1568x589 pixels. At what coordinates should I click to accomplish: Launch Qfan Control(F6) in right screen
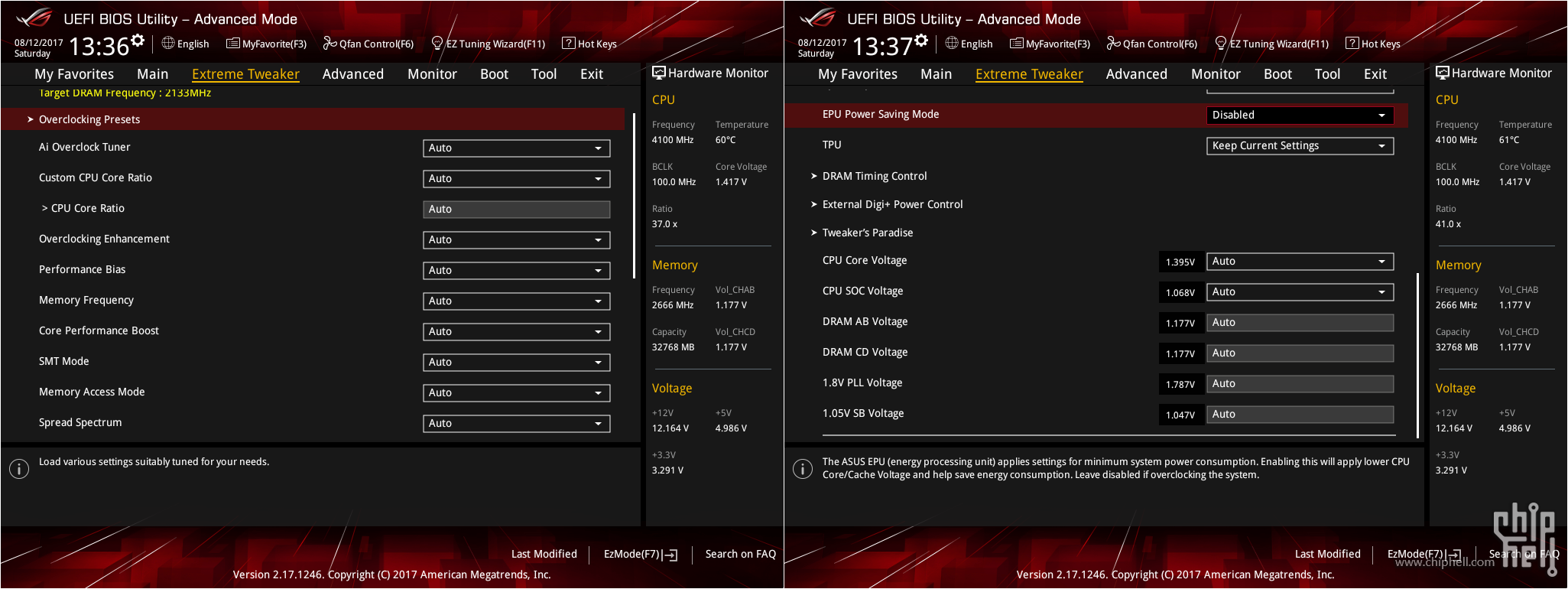click(x=1152, y=44)
